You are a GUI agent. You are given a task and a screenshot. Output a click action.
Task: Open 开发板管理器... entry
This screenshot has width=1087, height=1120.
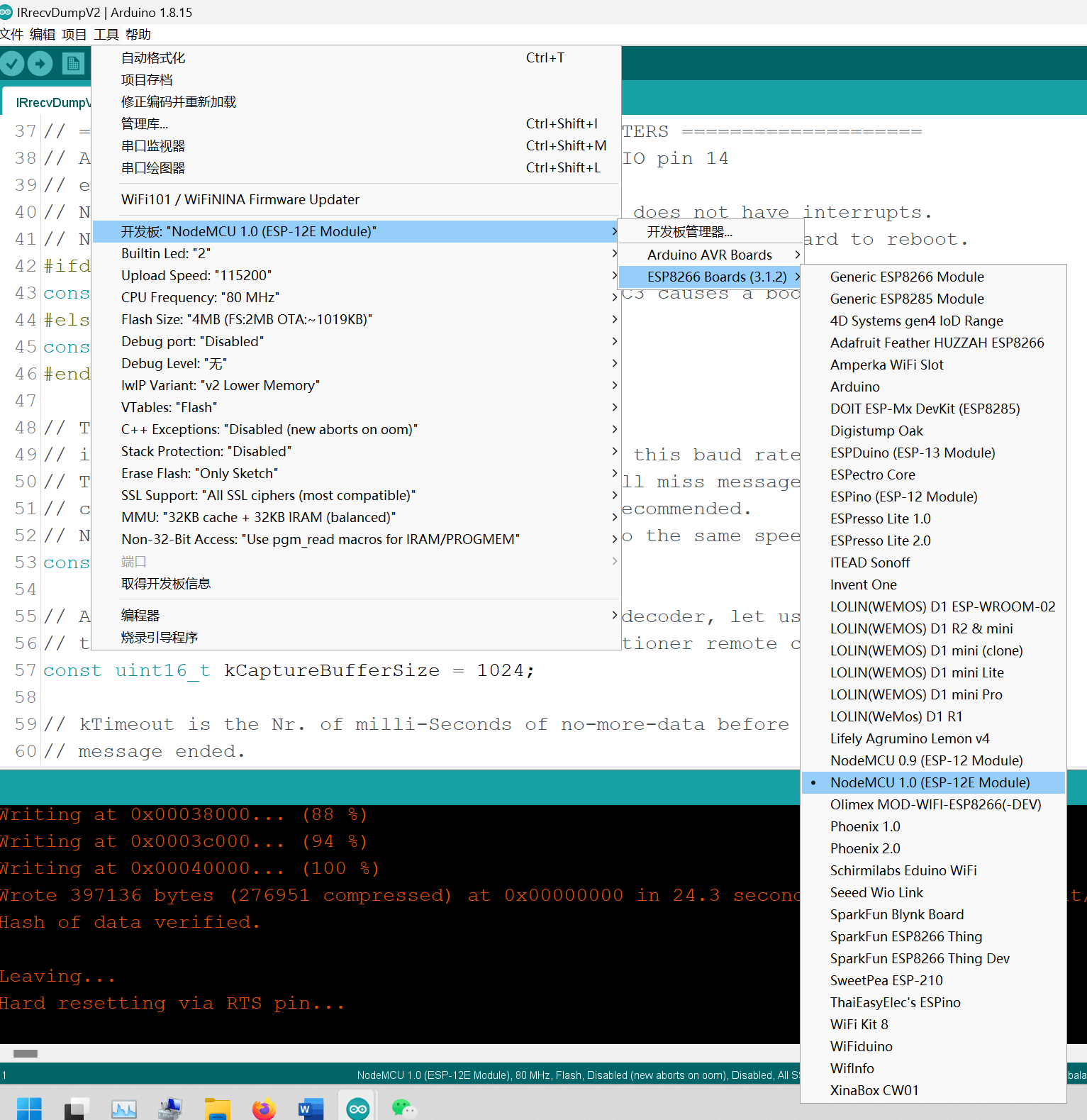(711, 232)
